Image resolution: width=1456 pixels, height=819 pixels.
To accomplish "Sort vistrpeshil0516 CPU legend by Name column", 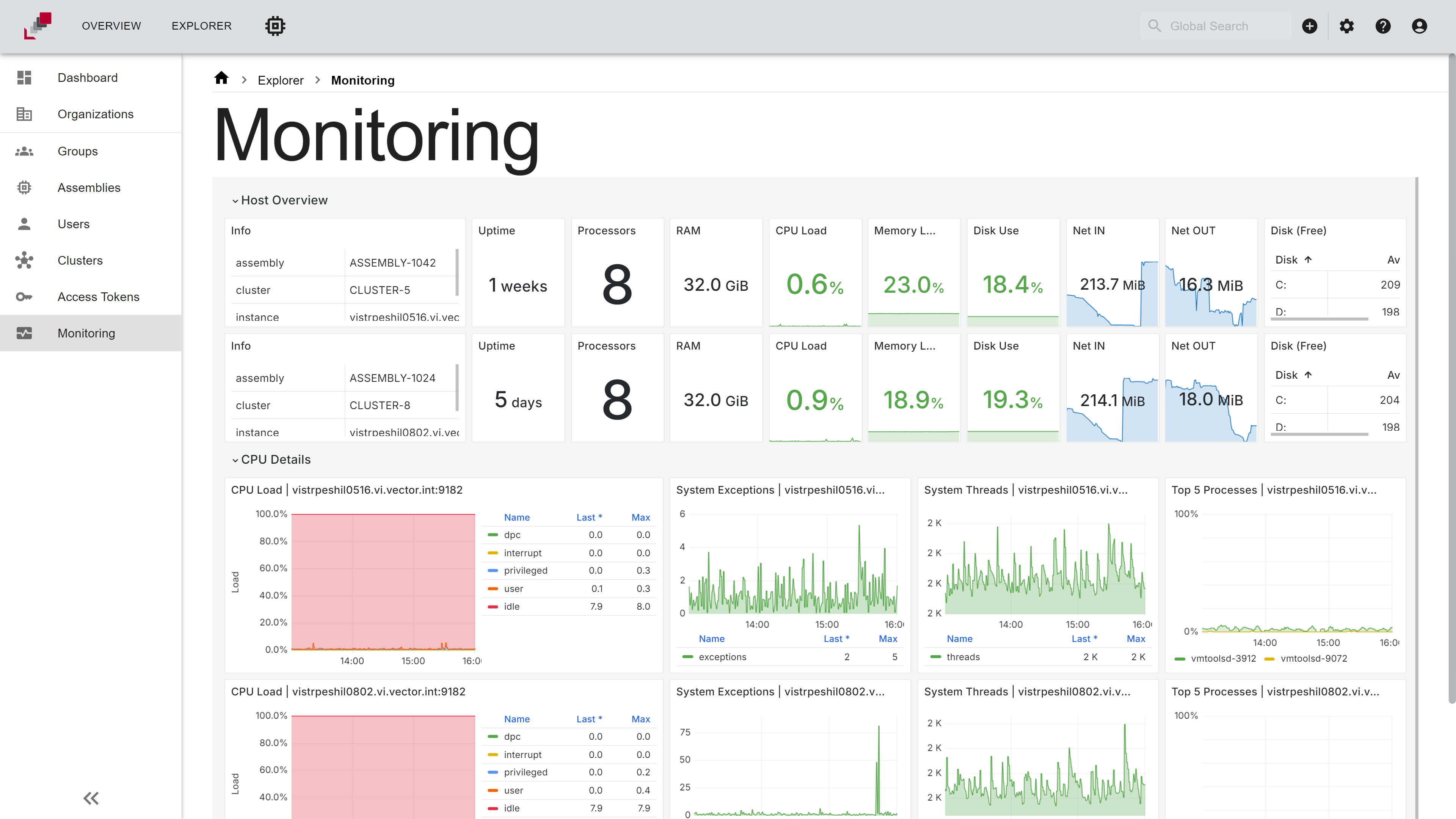I will pyautogui.click(x=516, y=517).
